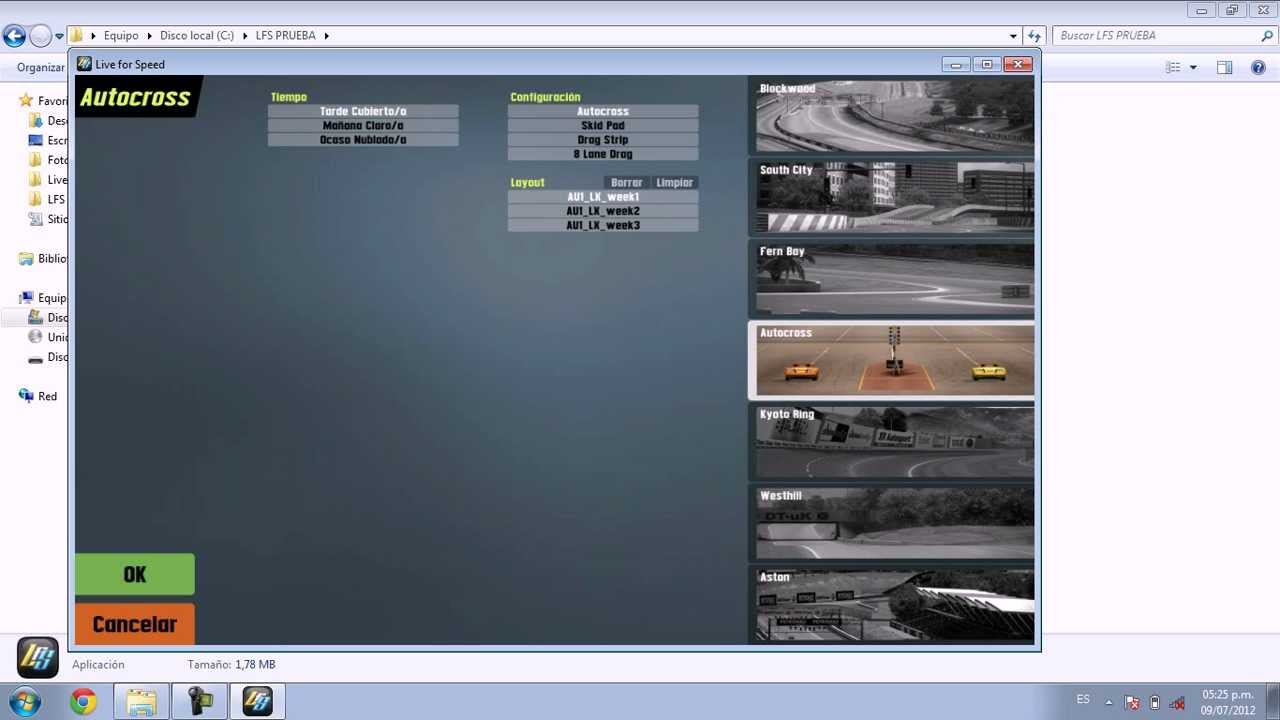Image resolution: width=1280 pixels, height=720 pixels.
Task: Select weather Ocaso Nublado/a
Action: point(363,140)
